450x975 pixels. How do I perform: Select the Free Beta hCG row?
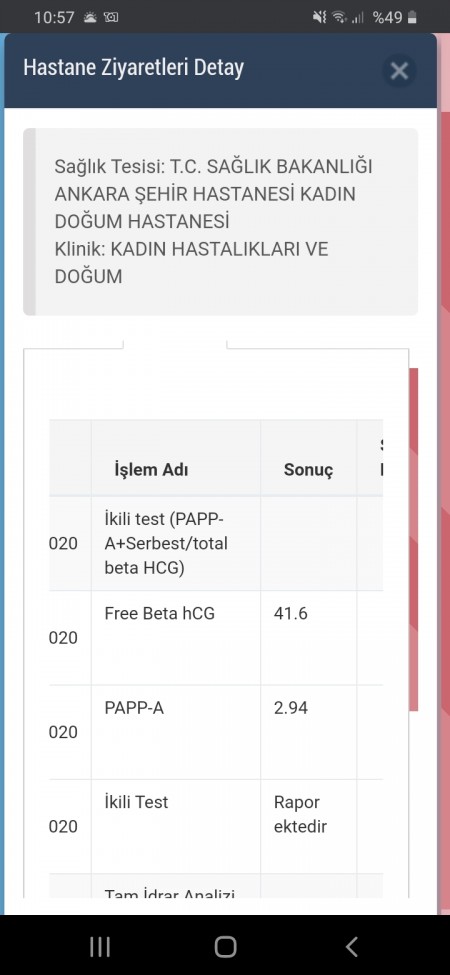(x=216, y=637)
